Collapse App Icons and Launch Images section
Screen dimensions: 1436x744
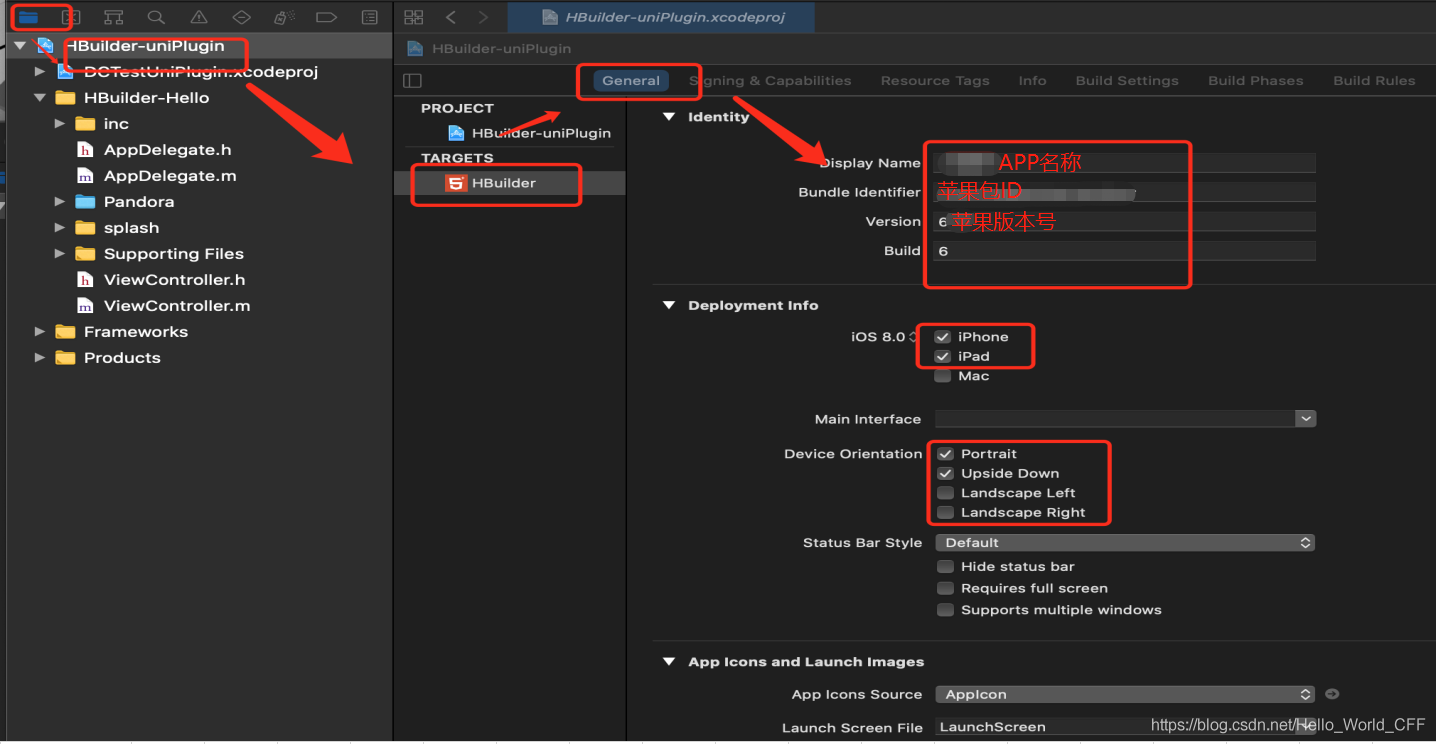[x=669, y=662]
